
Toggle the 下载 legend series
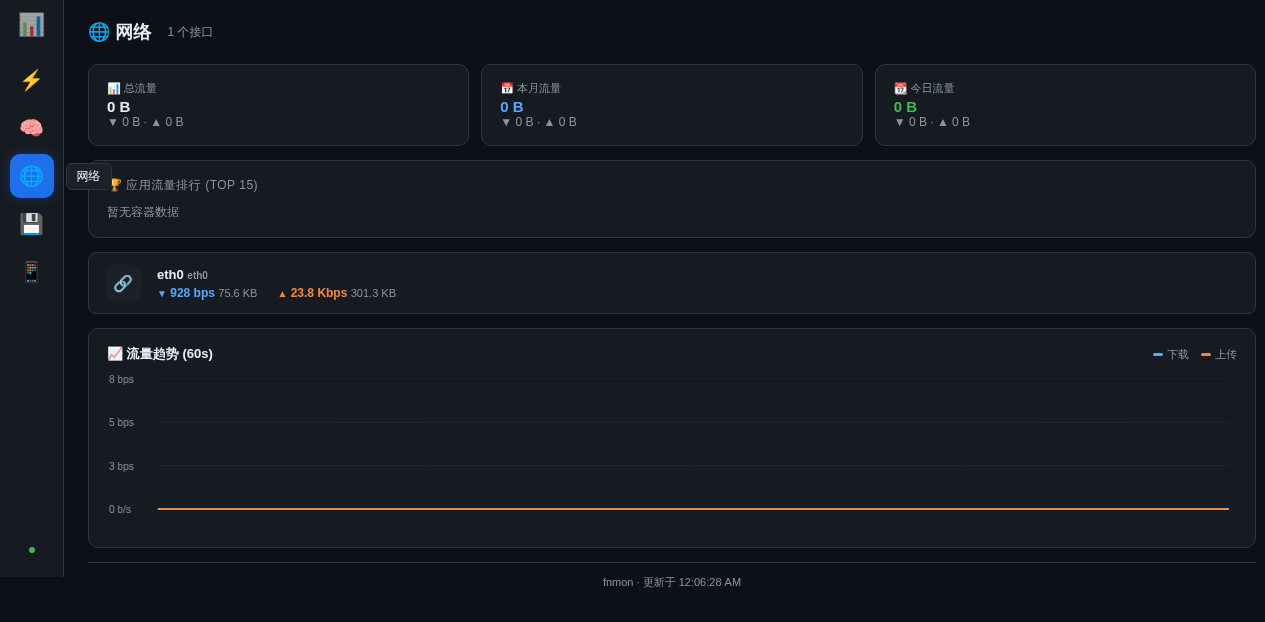1171,354
